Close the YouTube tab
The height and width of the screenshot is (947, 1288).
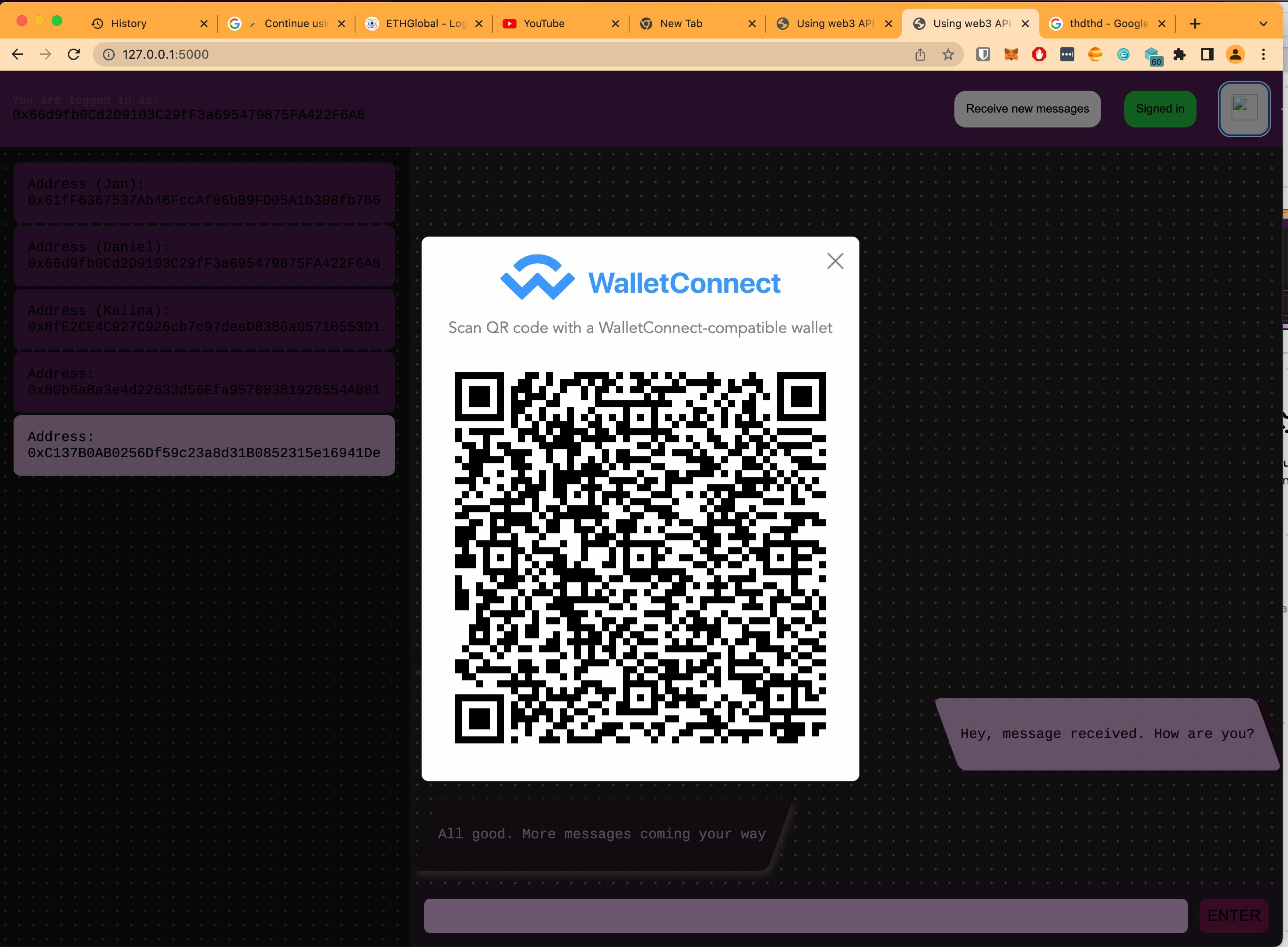pos(616,24)
